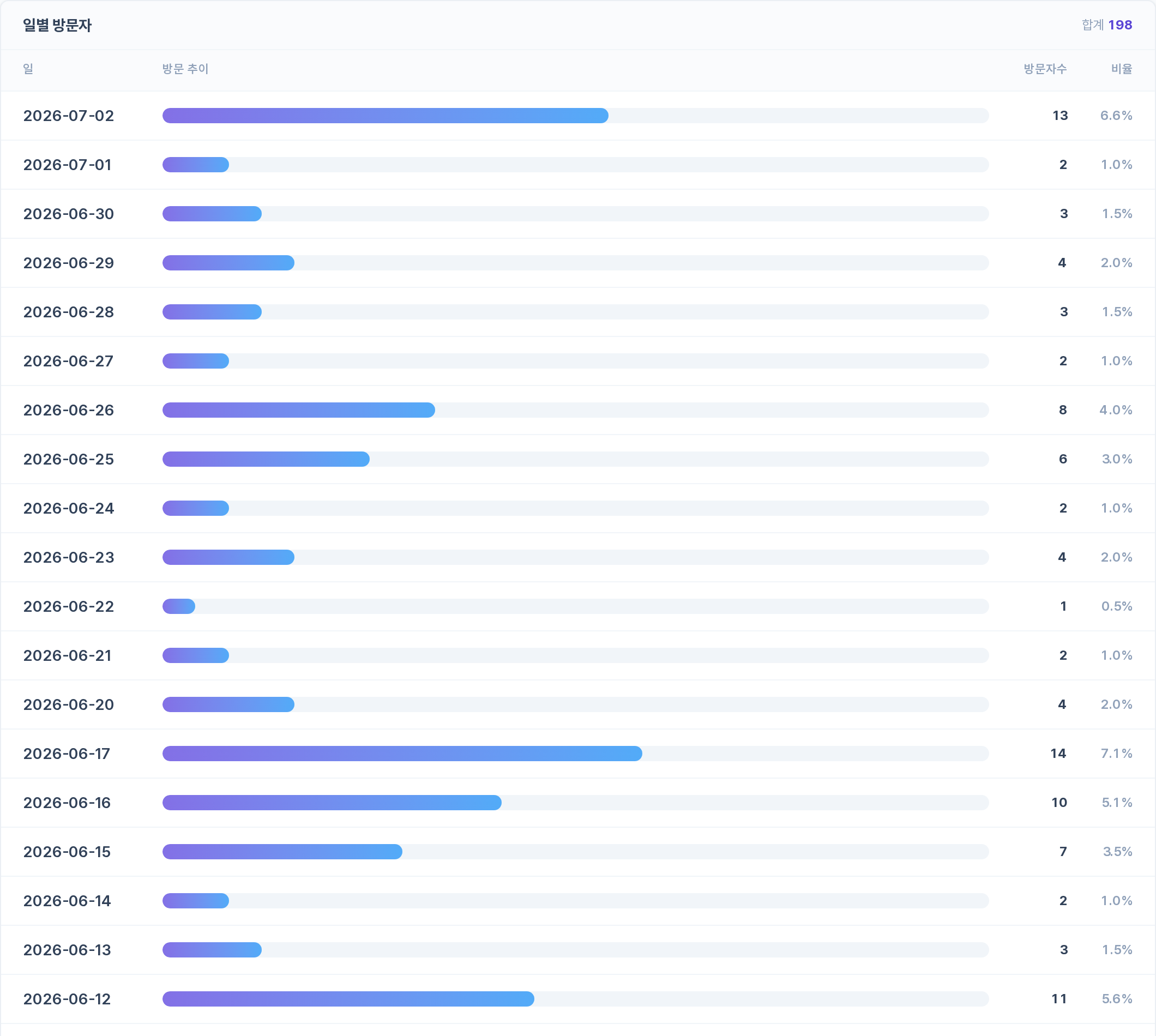Click the 2026-06-16 date label
Image resolution: width=1156 pixels, height=1036 pixels.
[x=67, y=803]
